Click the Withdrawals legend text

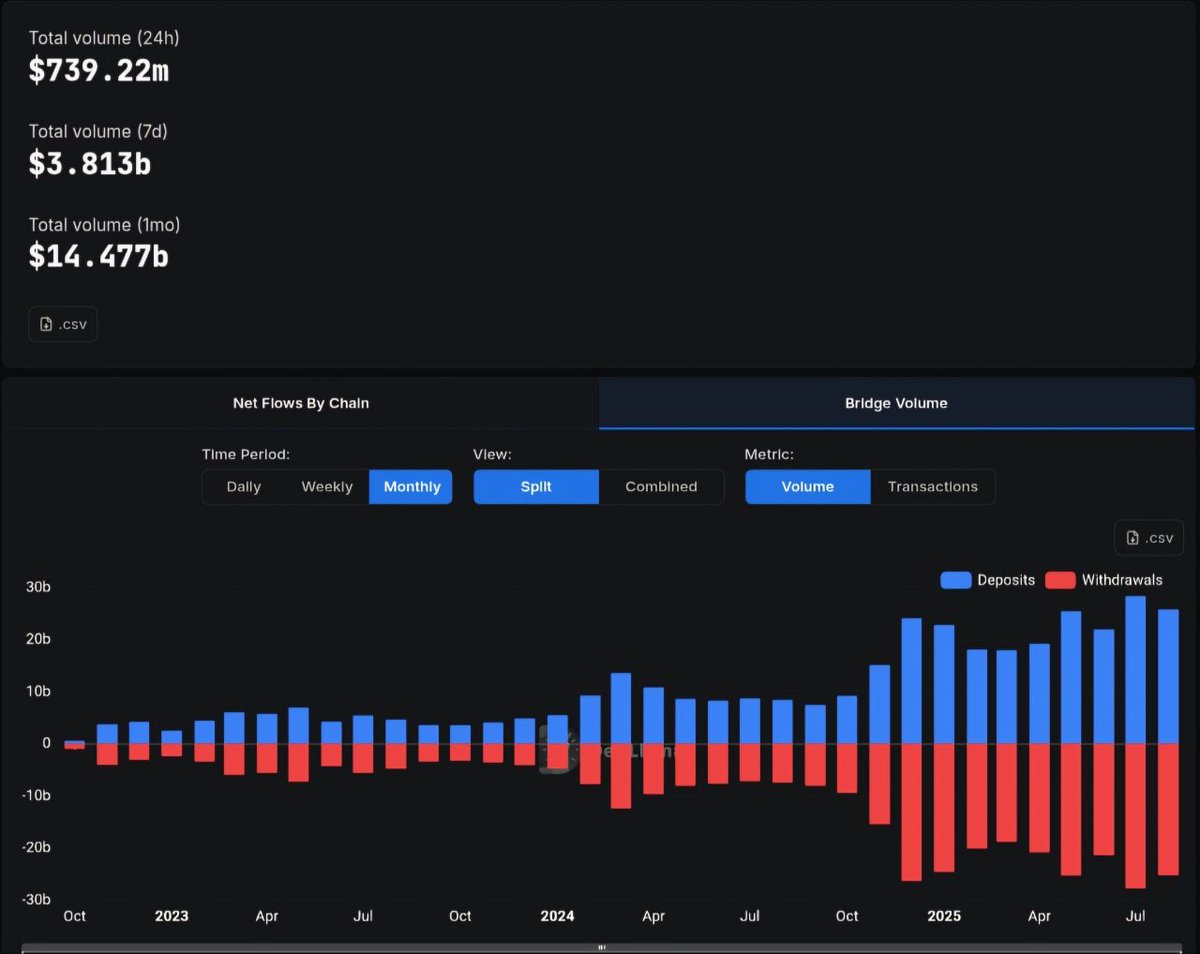pos(1122,580)
